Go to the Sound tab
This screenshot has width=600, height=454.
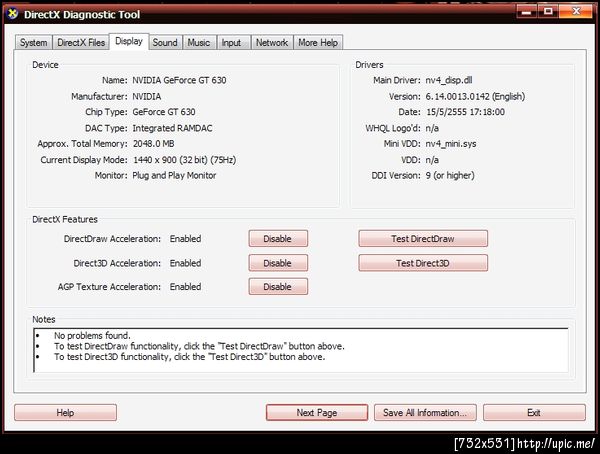tap(165, 42)
